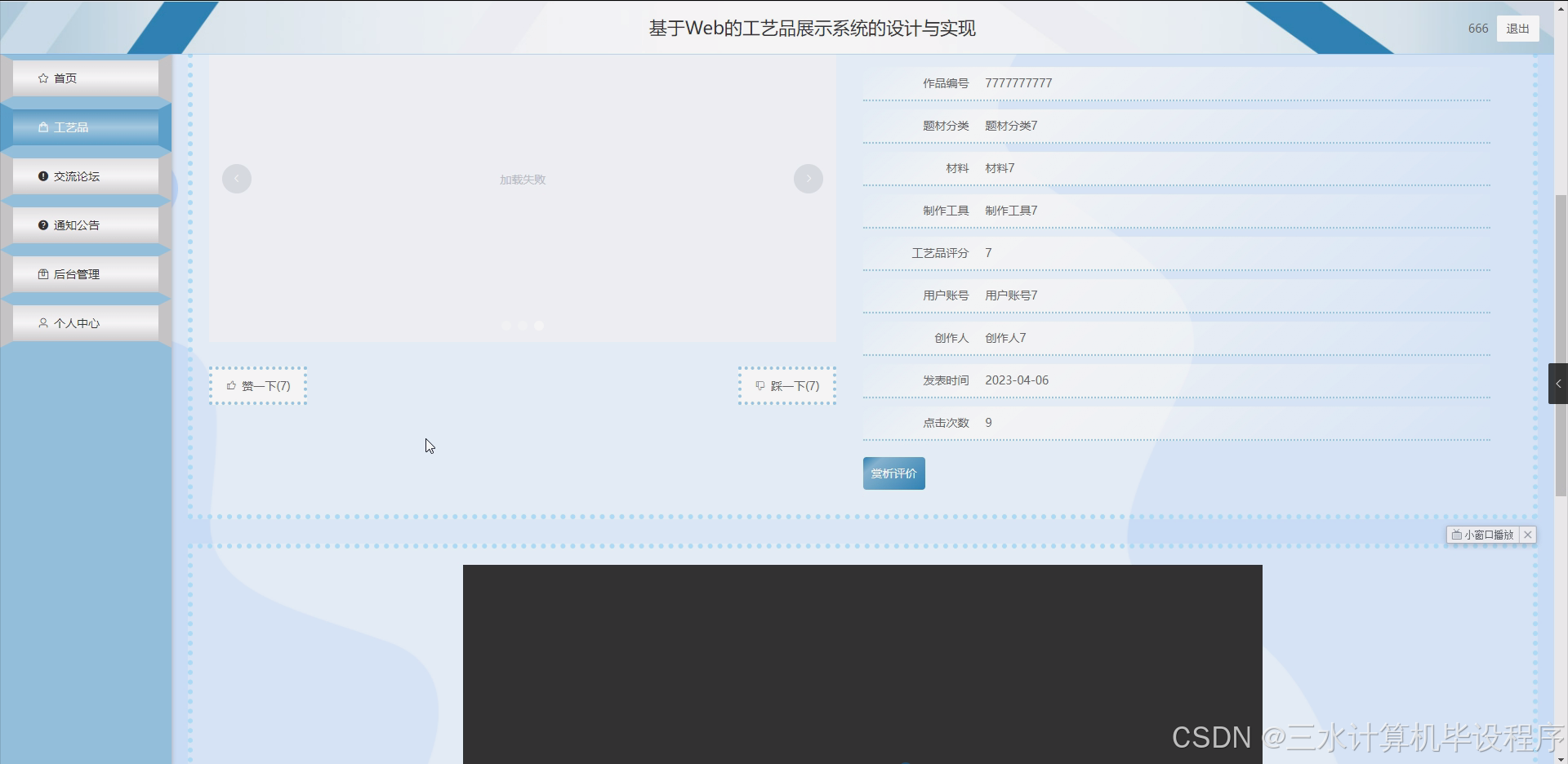Click the 赏析评价 review button
Image resolution: width=1568 pixels, height=764 pixels.
pyautogui.click(x=894, y=473)
